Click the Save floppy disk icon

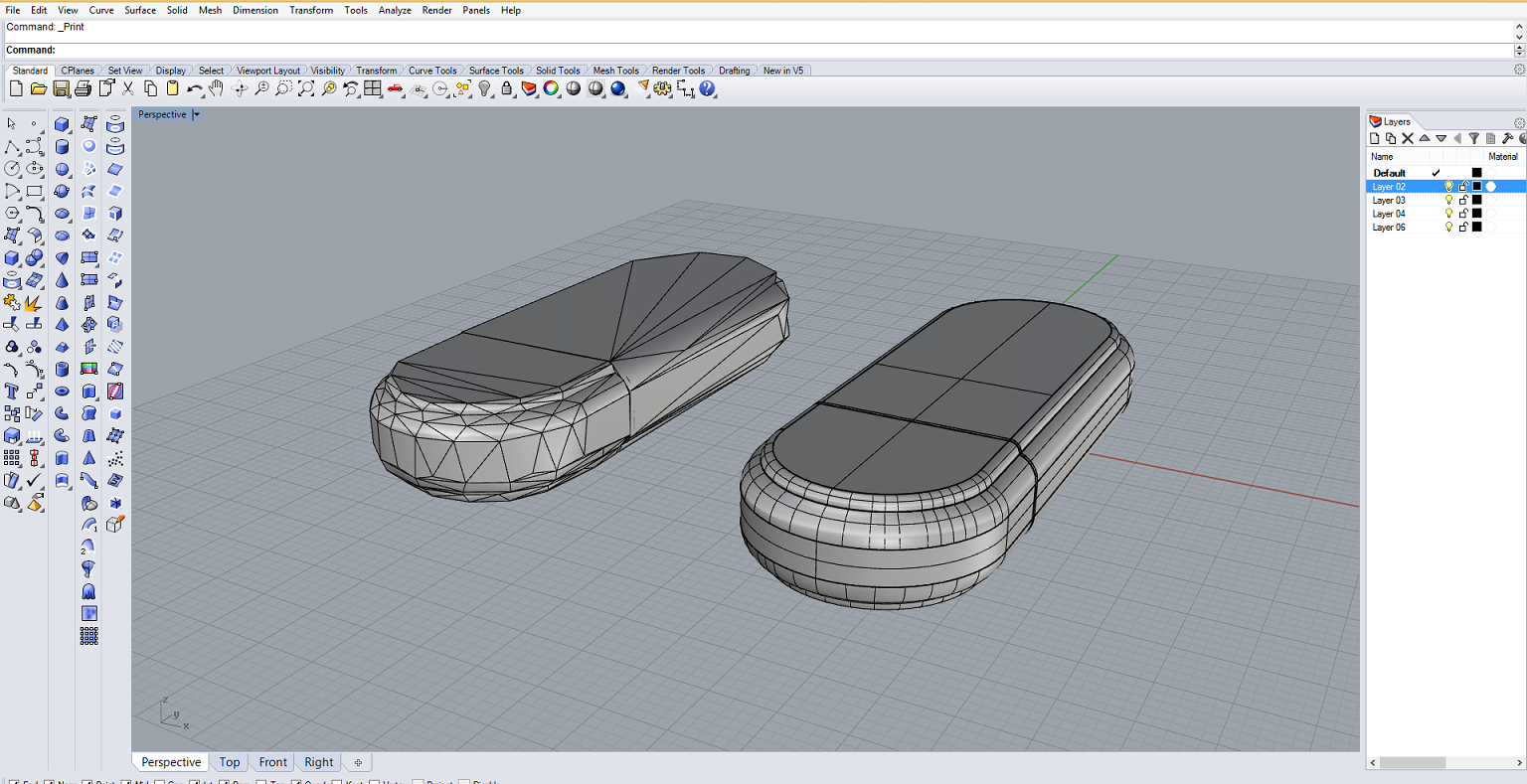(x=62, y=89)
